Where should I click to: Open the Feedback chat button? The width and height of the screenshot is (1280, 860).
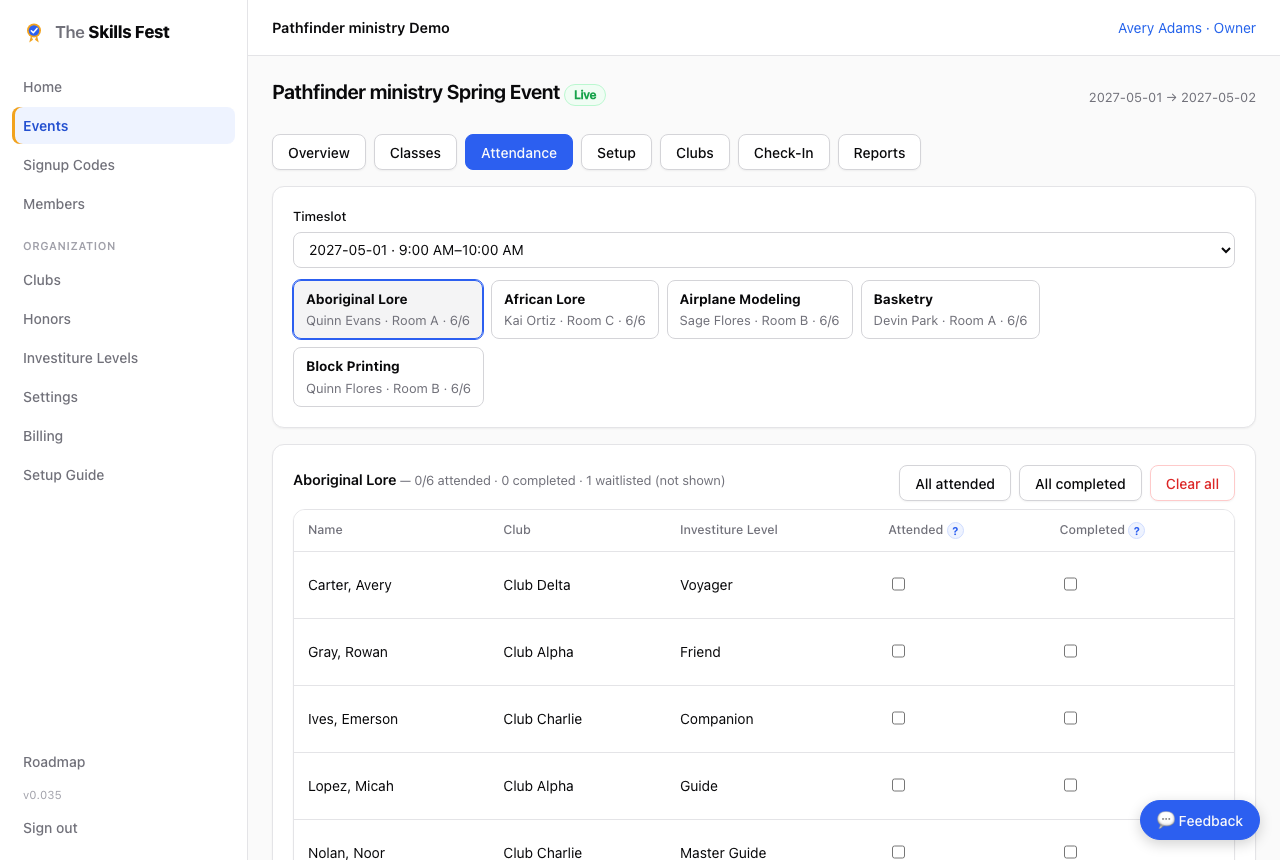click(x=1200, y=820)
